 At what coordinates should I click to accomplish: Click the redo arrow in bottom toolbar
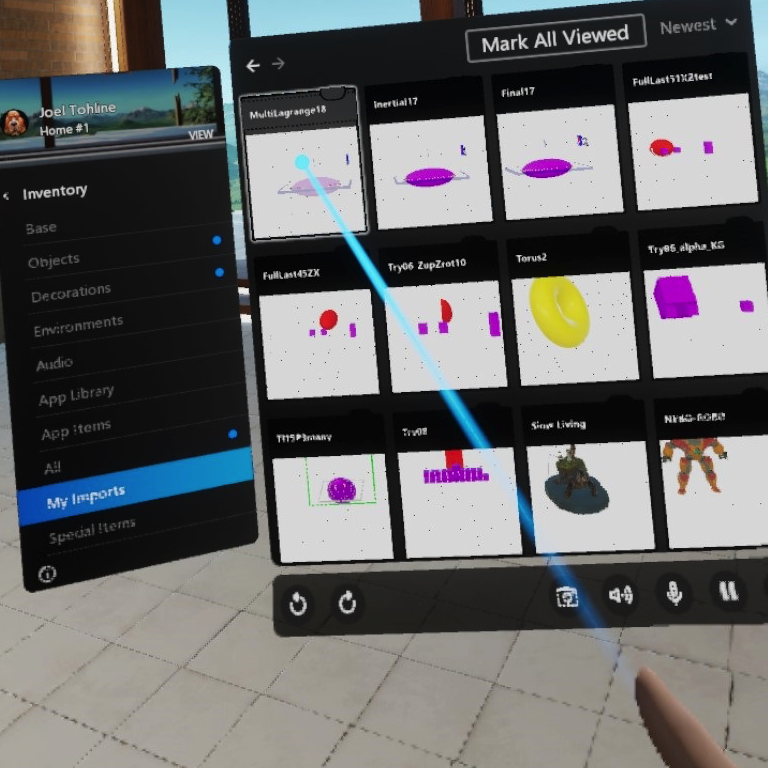348,603
